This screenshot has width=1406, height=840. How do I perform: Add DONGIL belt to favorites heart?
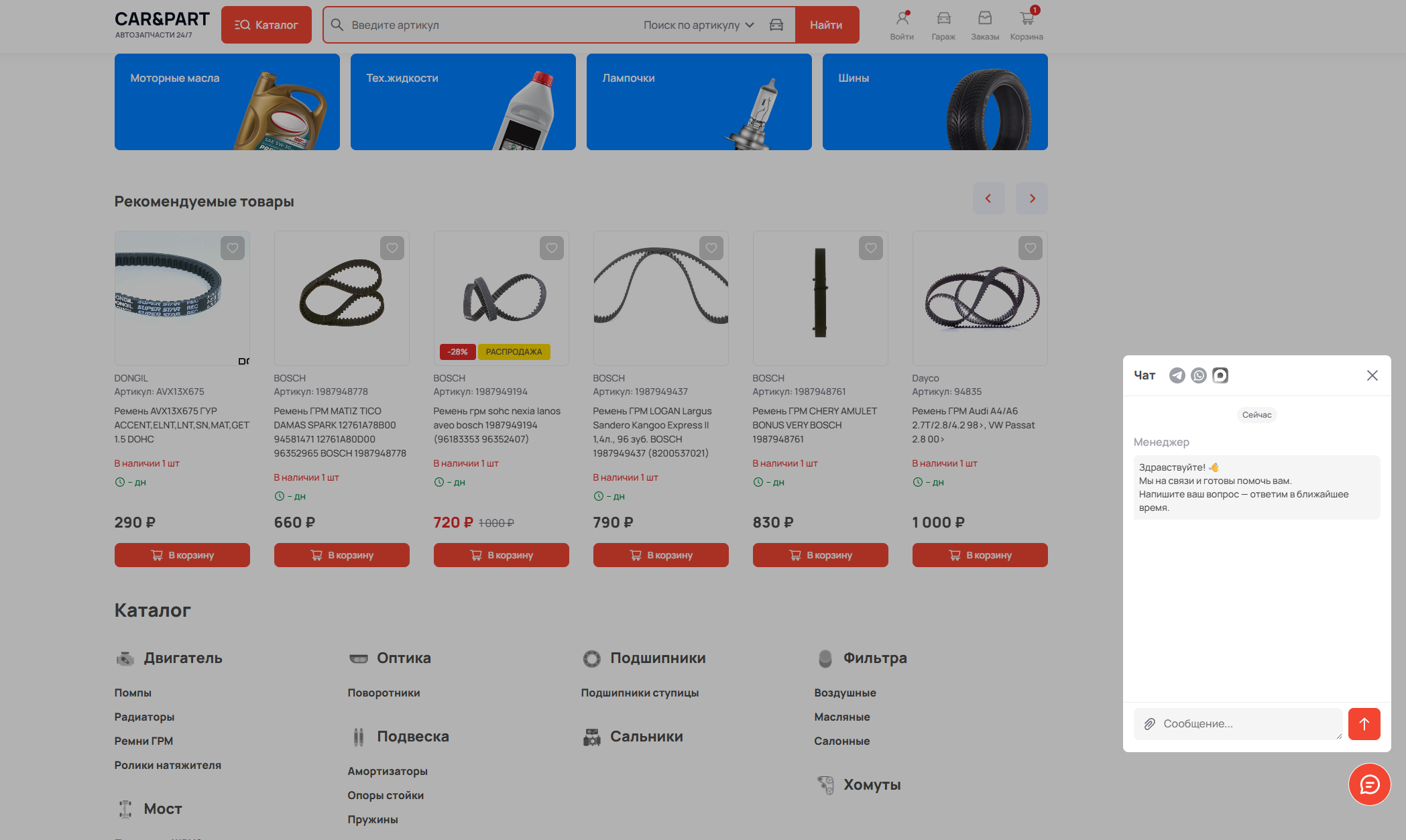[x=233, y=248]
